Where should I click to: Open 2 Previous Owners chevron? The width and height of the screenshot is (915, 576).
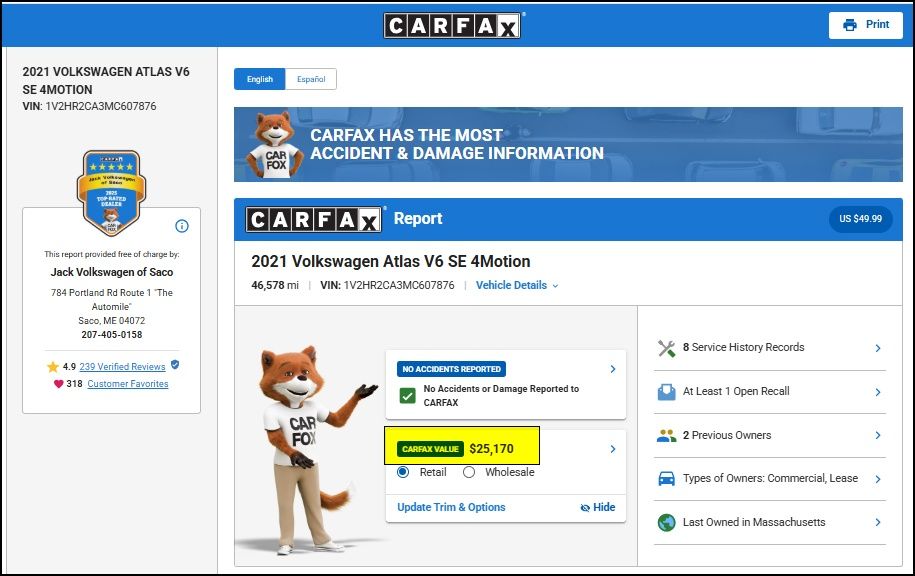[878, 435]
